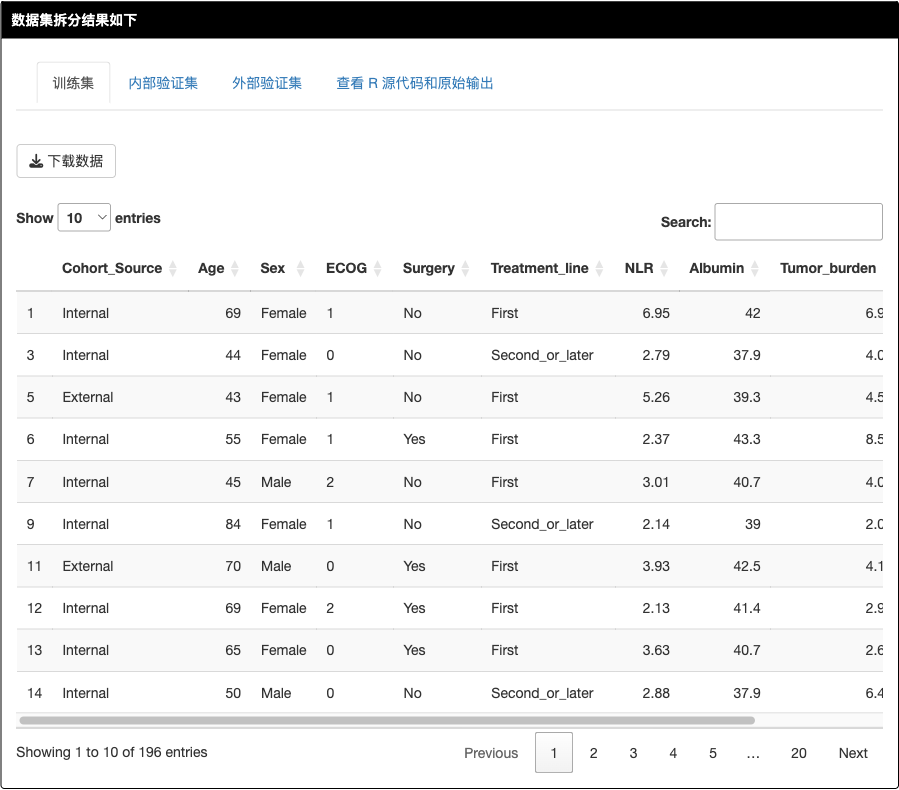
Task: Click Second_or_later in row 14
Action: click(542, 693)
